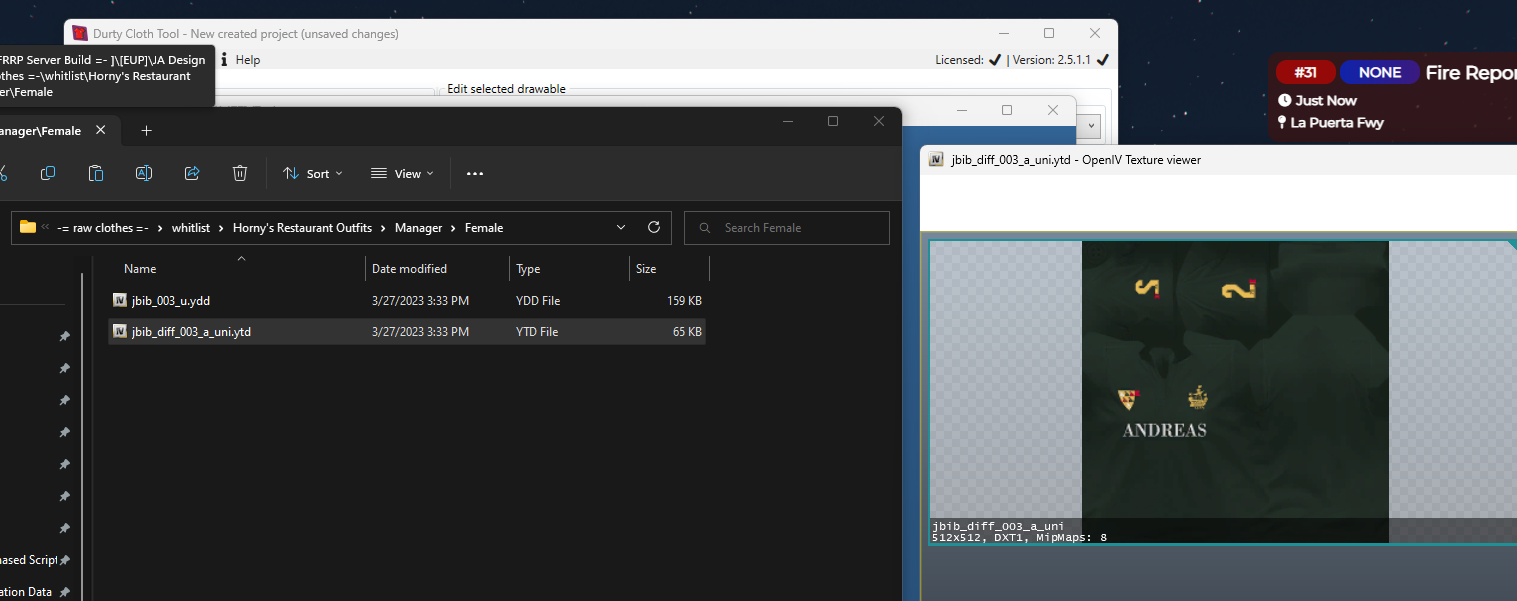
Task: Click the texture preview in OpenIV viewer
Action: tap(1235, 392)
